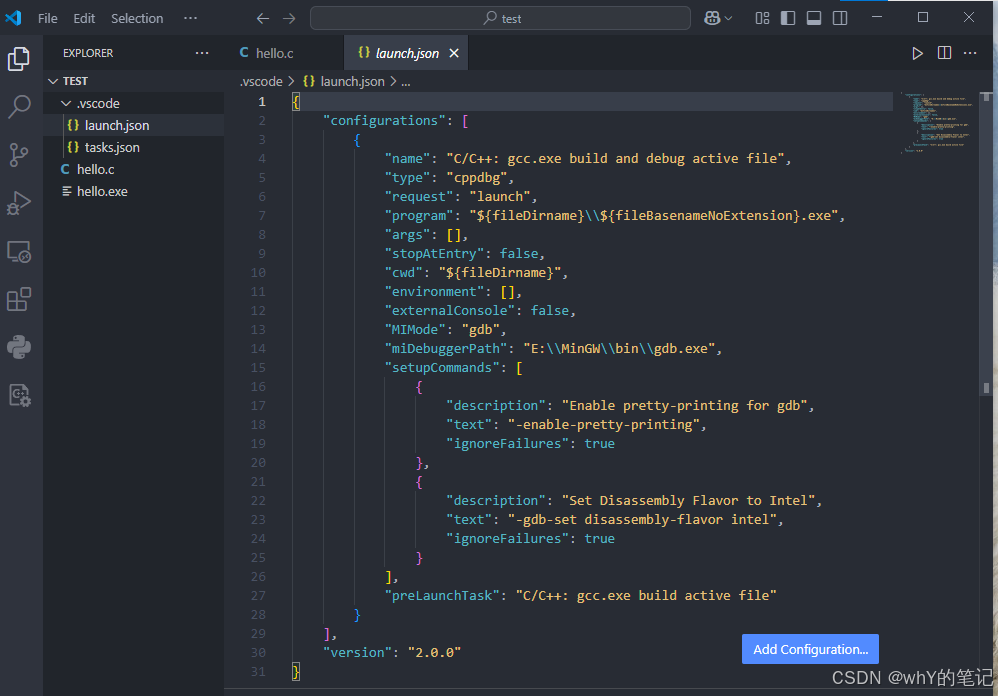Click the "setupCommands" key
998x696 pixels.
point(442,368)
